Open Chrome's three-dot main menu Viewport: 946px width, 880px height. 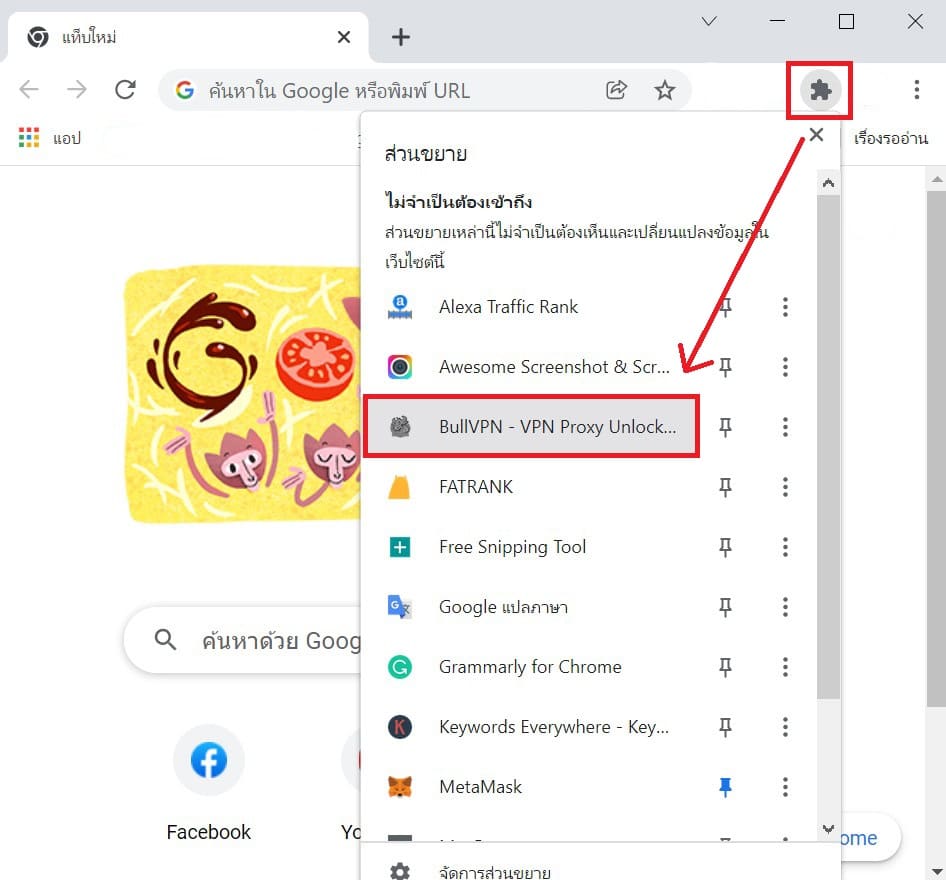point(916,90)
